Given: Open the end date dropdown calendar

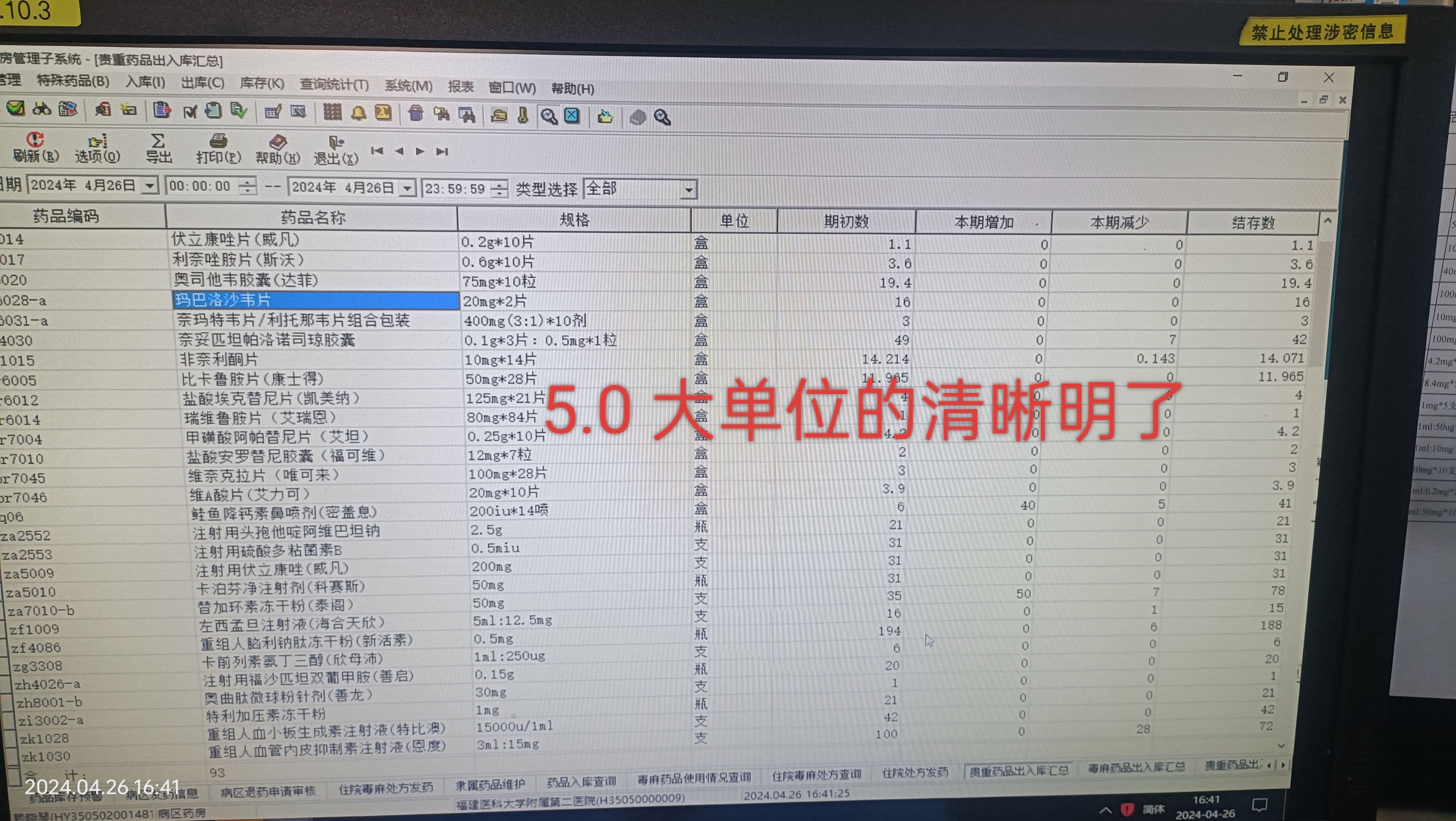Looking at the screenshot, I should (x=407, y=188).
